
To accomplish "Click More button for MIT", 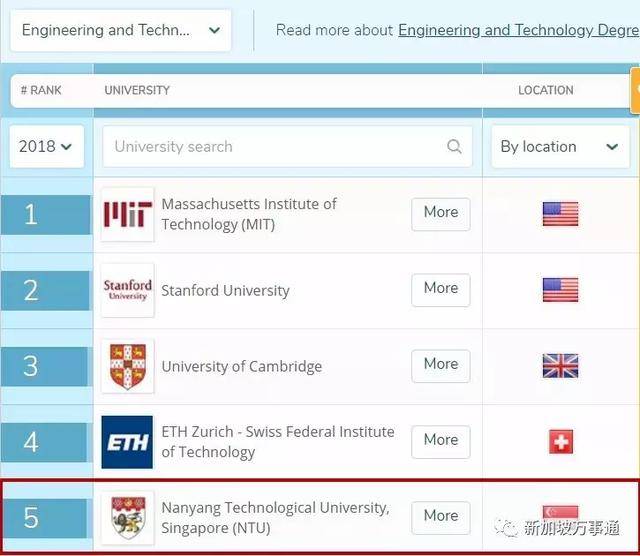I will (440, 213).
